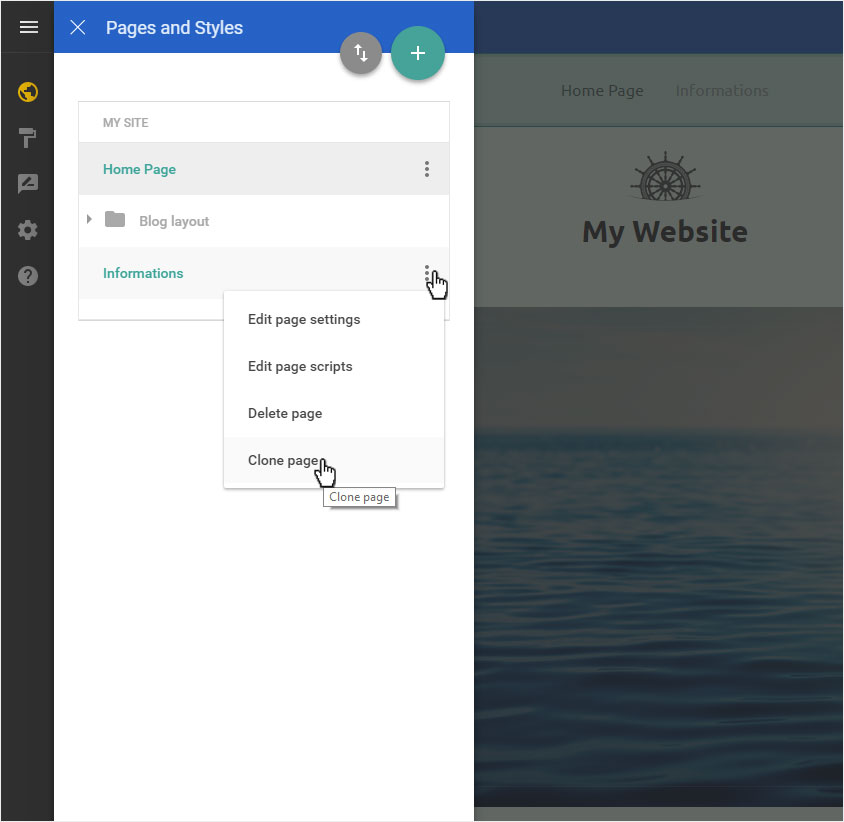Open the feedback comment icon
844x822 pixels.
(27, 184)
